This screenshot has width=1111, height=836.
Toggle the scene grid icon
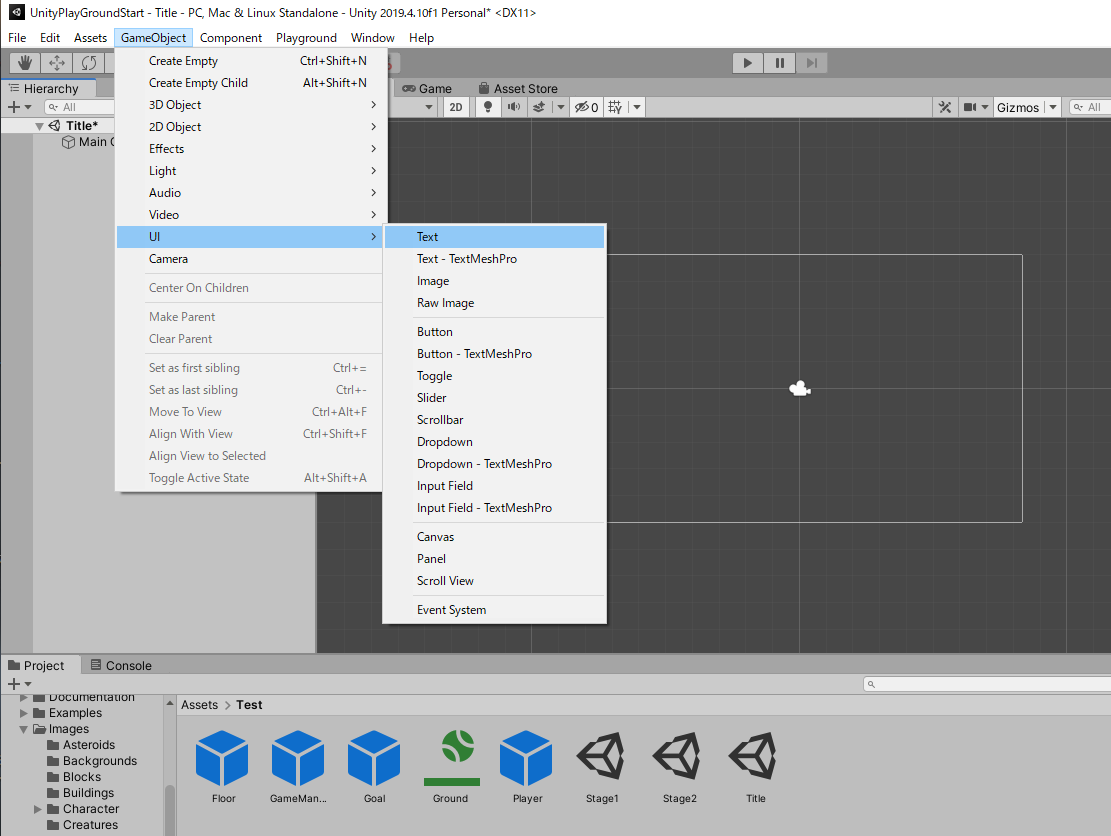click(615, 107)
